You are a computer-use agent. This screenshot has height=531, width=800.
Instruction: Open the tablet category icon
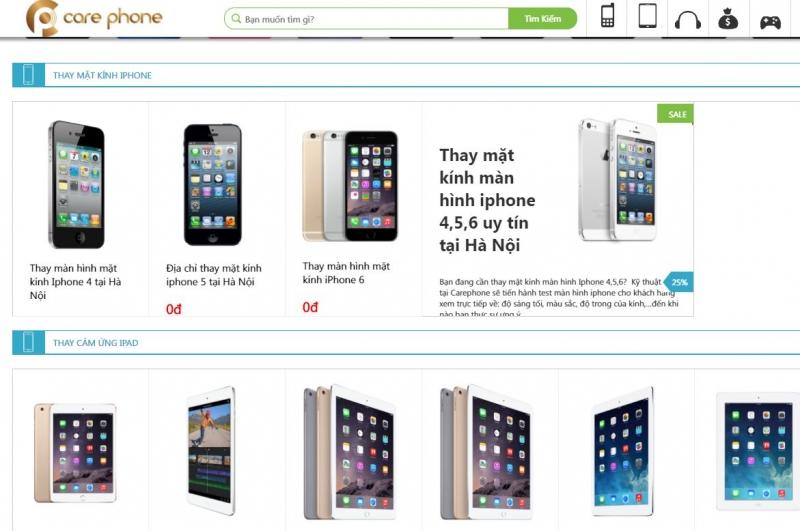pyautogui.click(x=647, y=16)
